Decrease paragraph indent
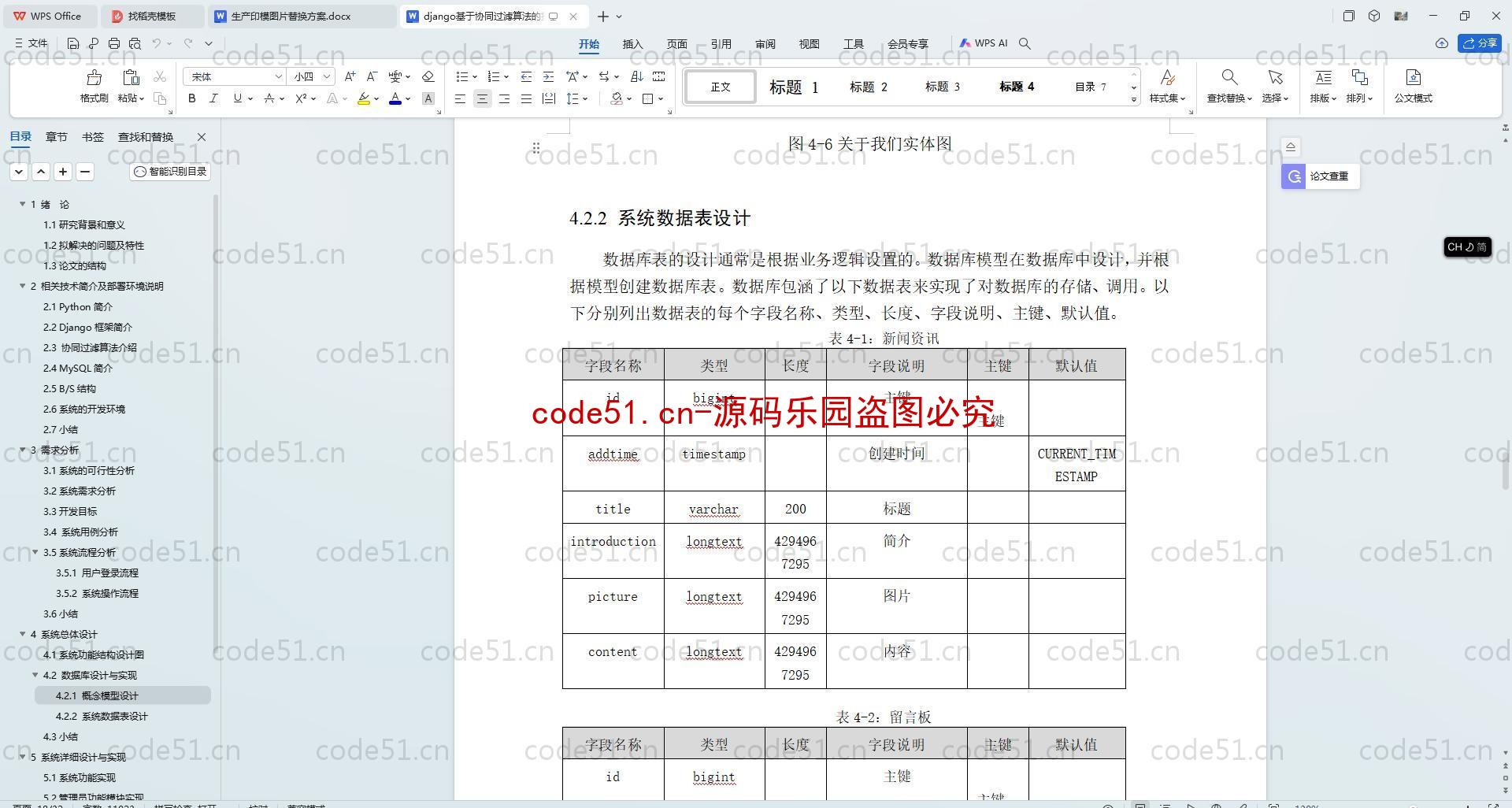The width and height of the screenshot is (1512, 808). point(526,76)
